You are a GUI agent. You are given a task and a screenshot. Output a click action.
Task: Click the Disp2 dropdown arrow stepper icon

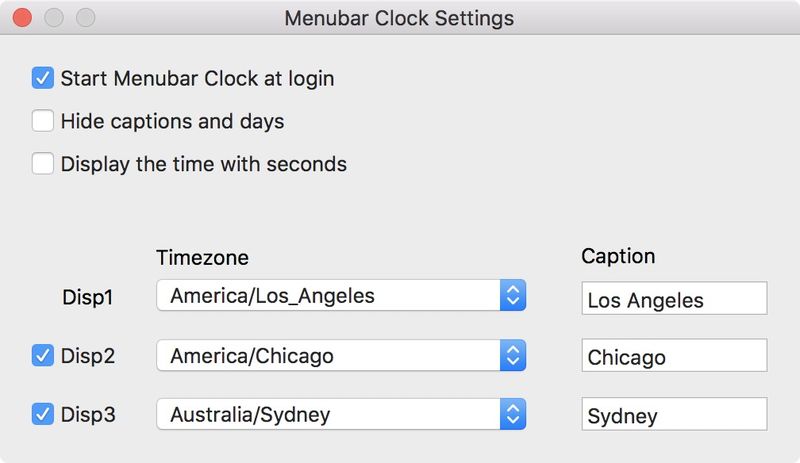pyautogui.click(x=513, y=355)
